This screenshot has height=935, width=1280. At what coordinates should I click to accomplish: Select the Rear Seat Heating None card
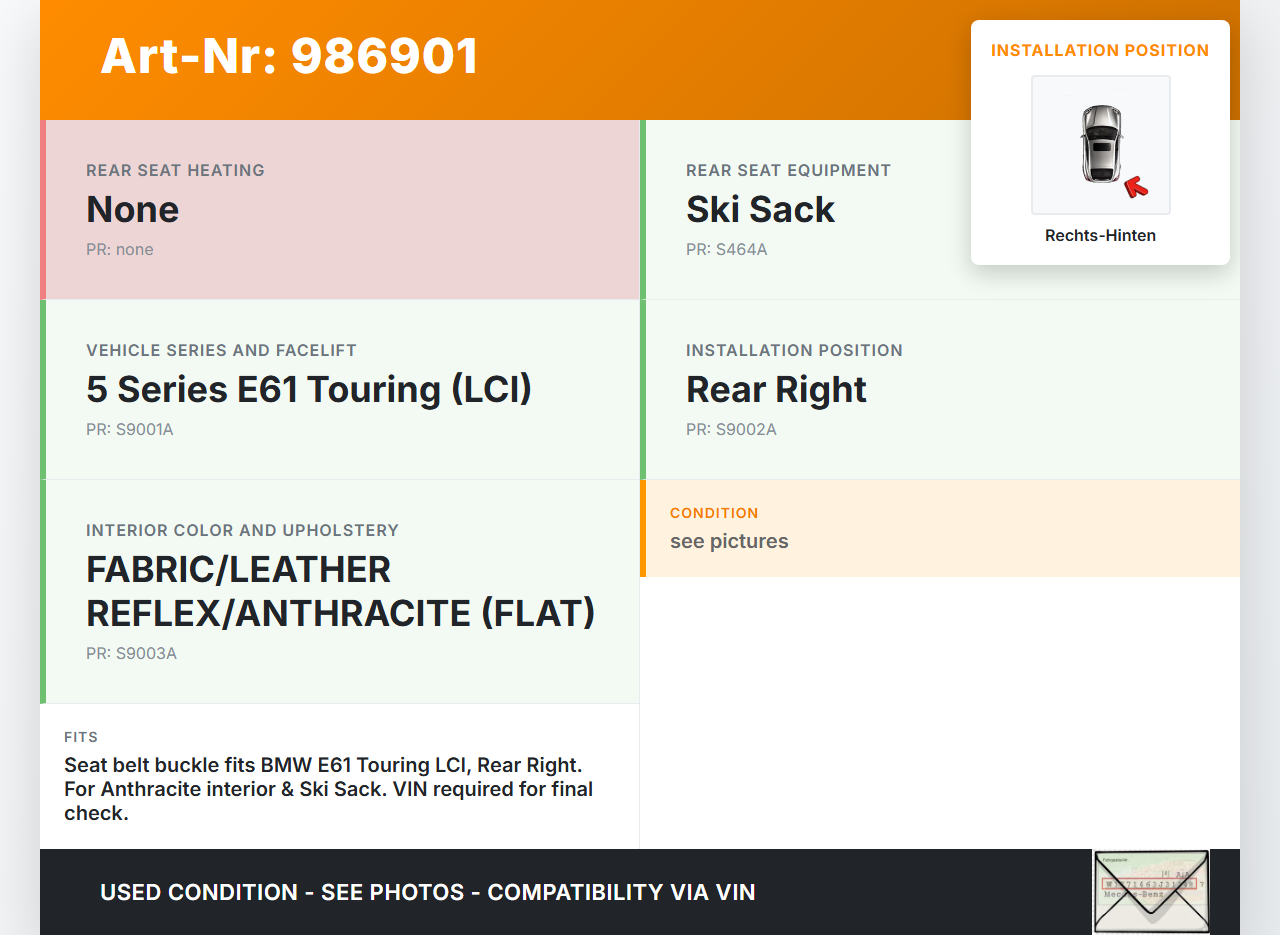point(342,209)
